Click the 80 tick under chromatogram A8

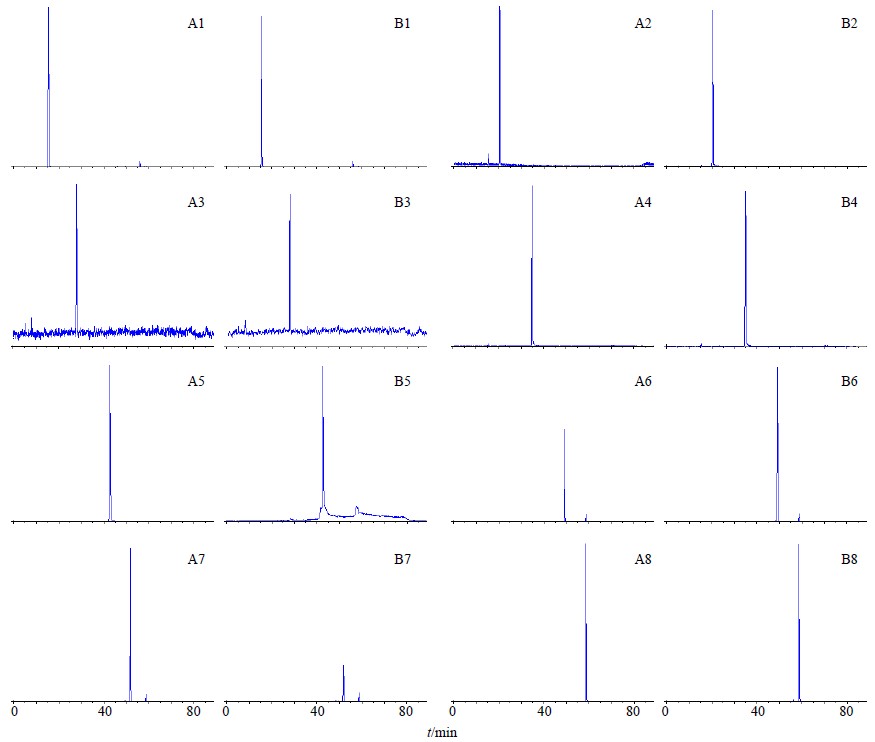click(x=633, y=712)
